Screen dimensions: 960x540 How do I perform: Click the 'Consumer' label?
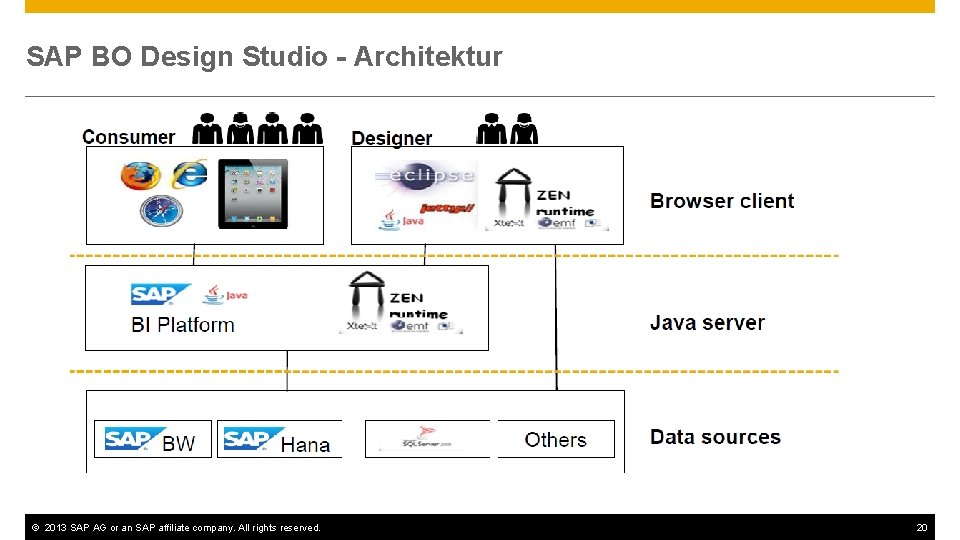[129, 137]
